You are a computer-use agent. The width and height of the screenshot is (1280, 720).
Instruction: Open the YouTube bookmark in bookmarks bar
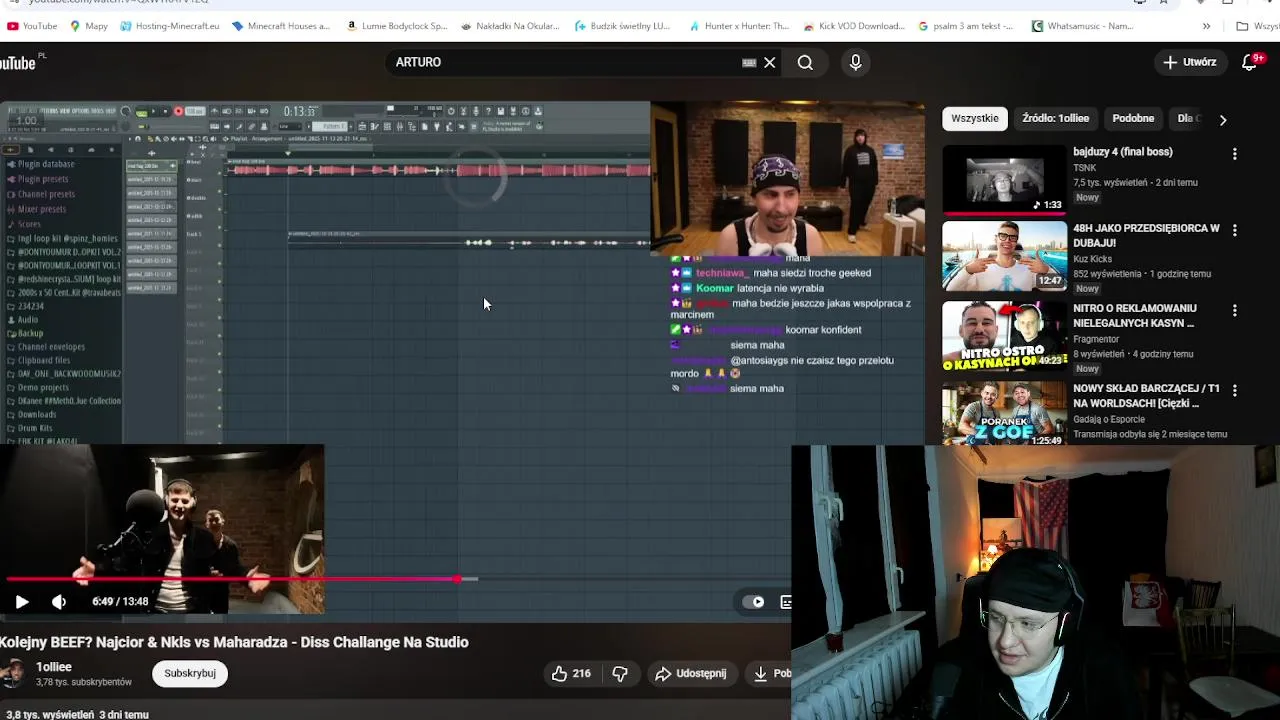pos(32,26)
